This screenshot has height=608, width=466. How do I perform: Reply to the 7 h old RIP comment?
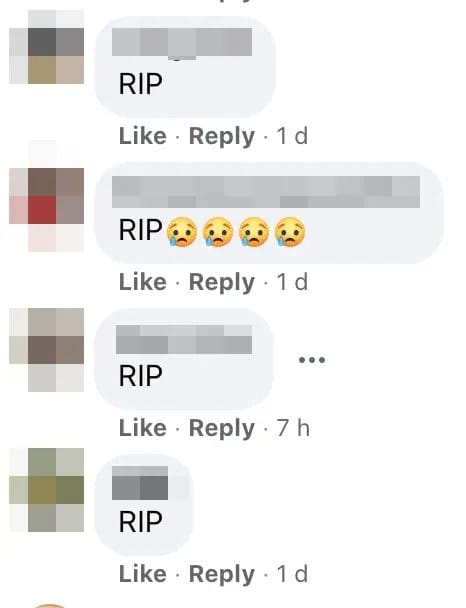[x=222, y=429]
